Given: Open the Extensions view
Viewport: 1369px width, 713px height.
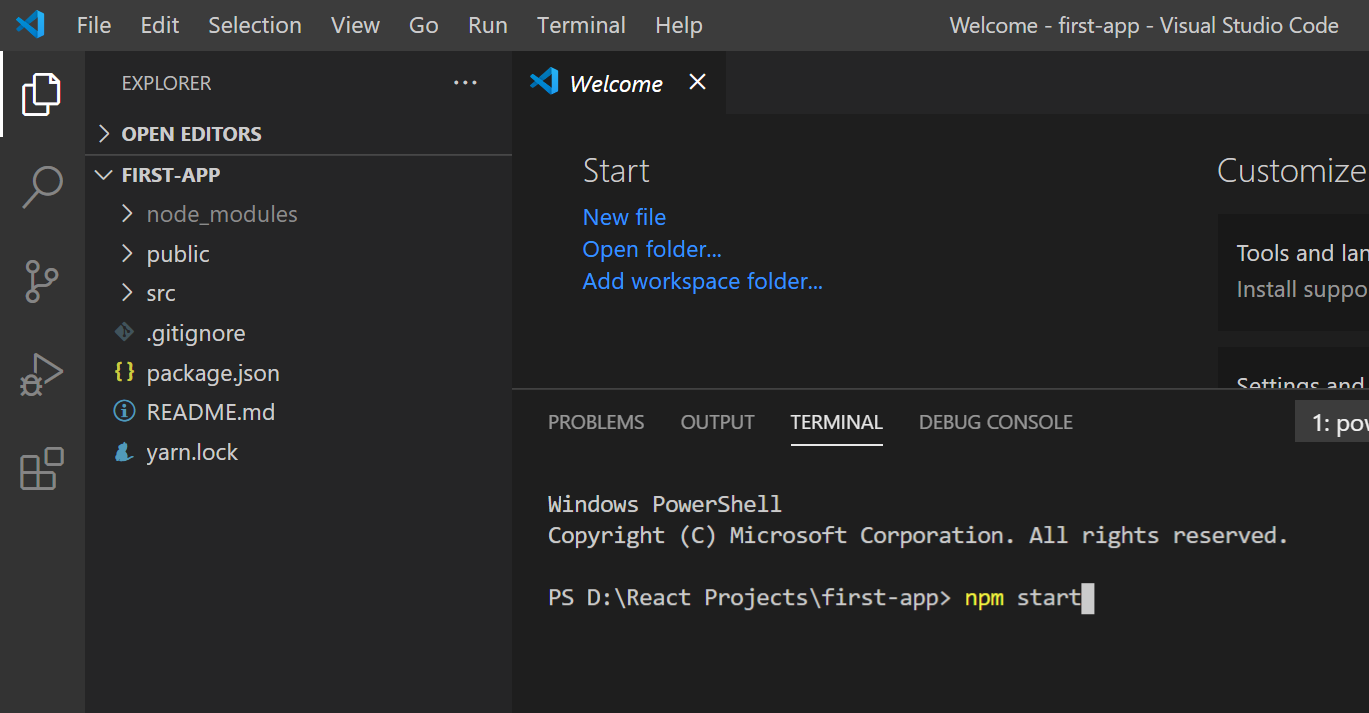Looking at the screenshot, I should coord(42,468).
